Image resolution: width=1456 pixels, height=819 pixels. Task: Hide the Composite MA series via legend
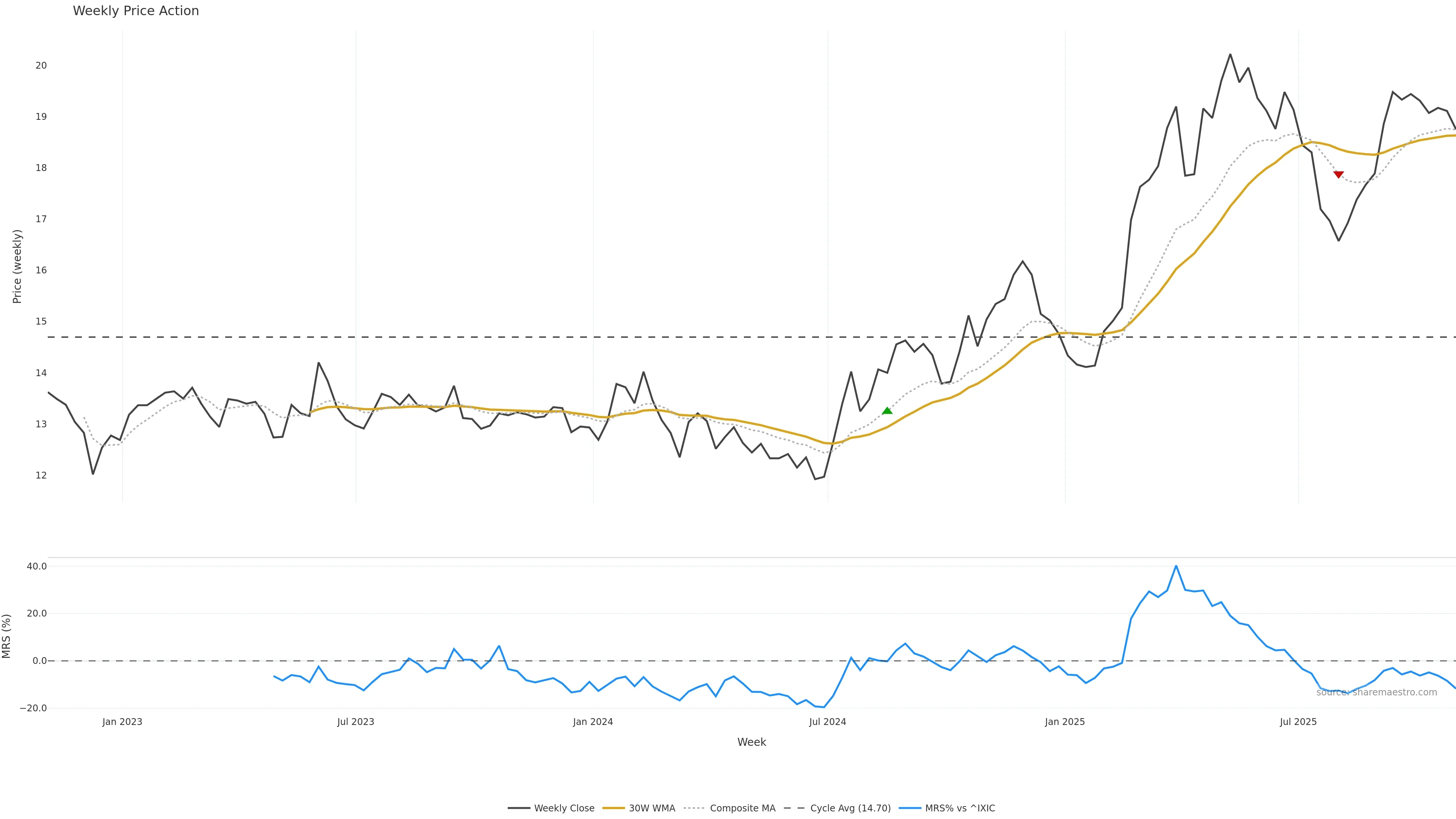742,808
